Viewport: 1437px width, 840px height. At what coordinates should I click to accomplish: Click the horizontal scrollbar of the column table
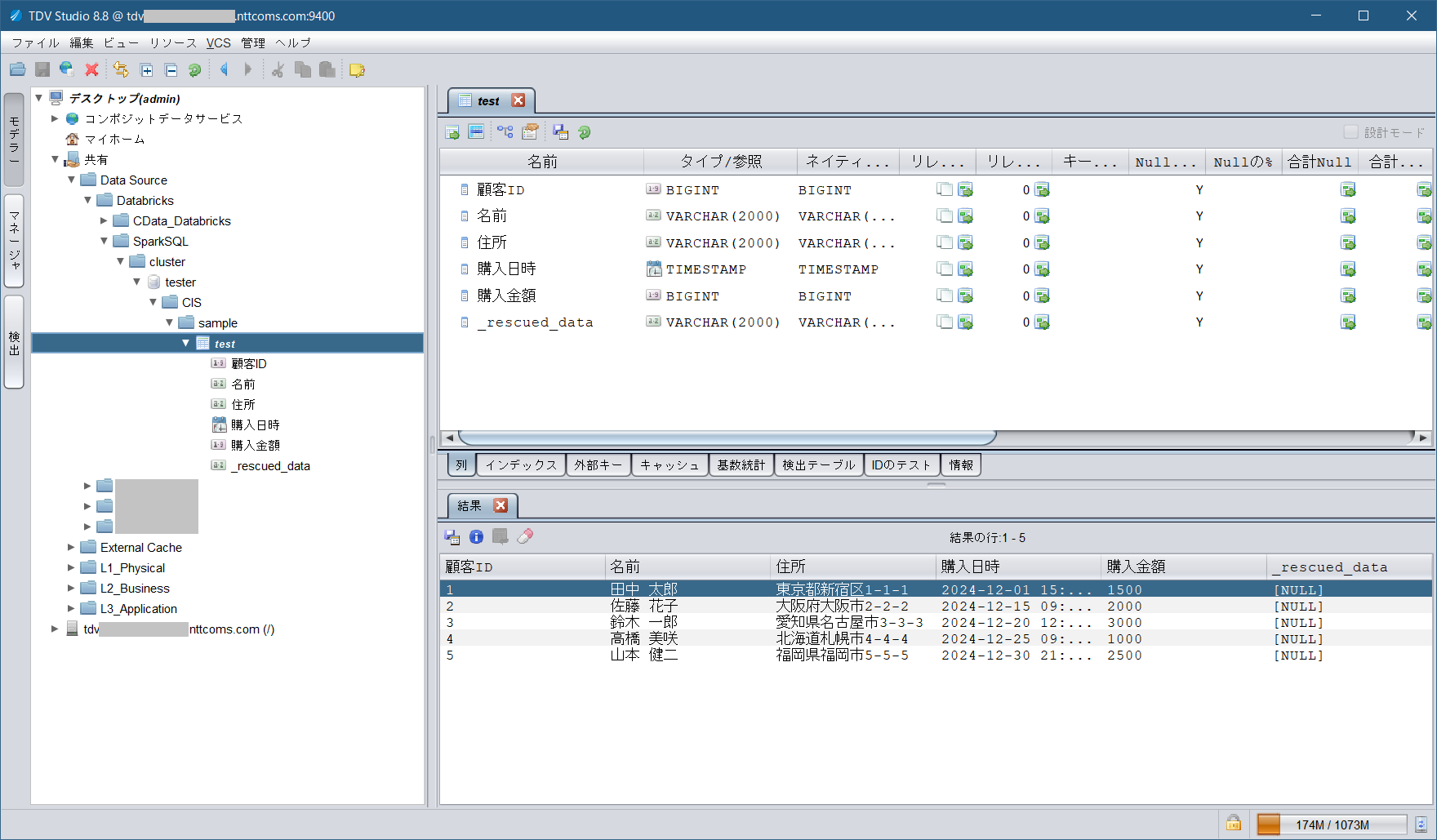coord(727,438)
